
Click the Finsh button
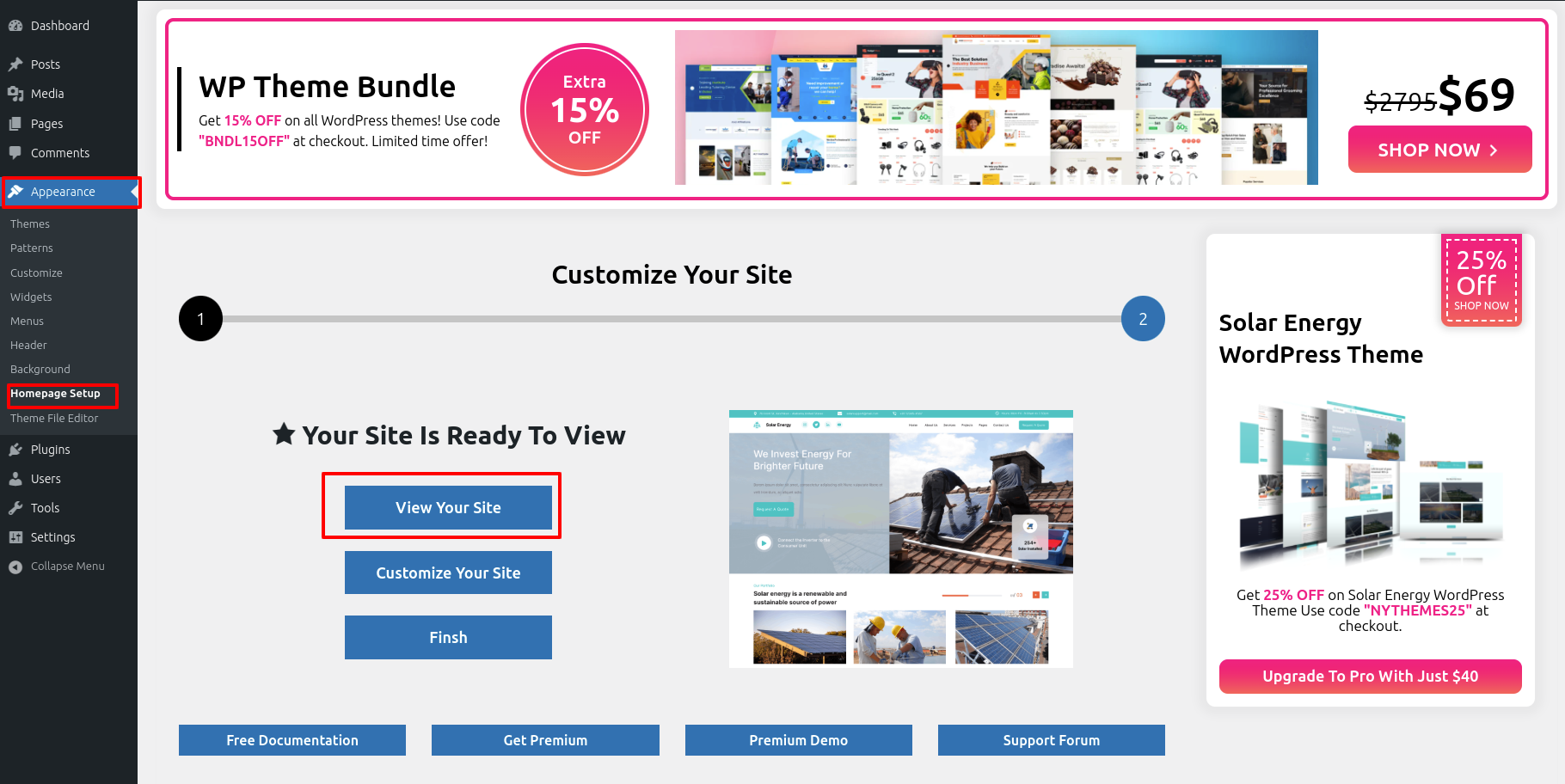pyautogui.click(x=448, y=638)
